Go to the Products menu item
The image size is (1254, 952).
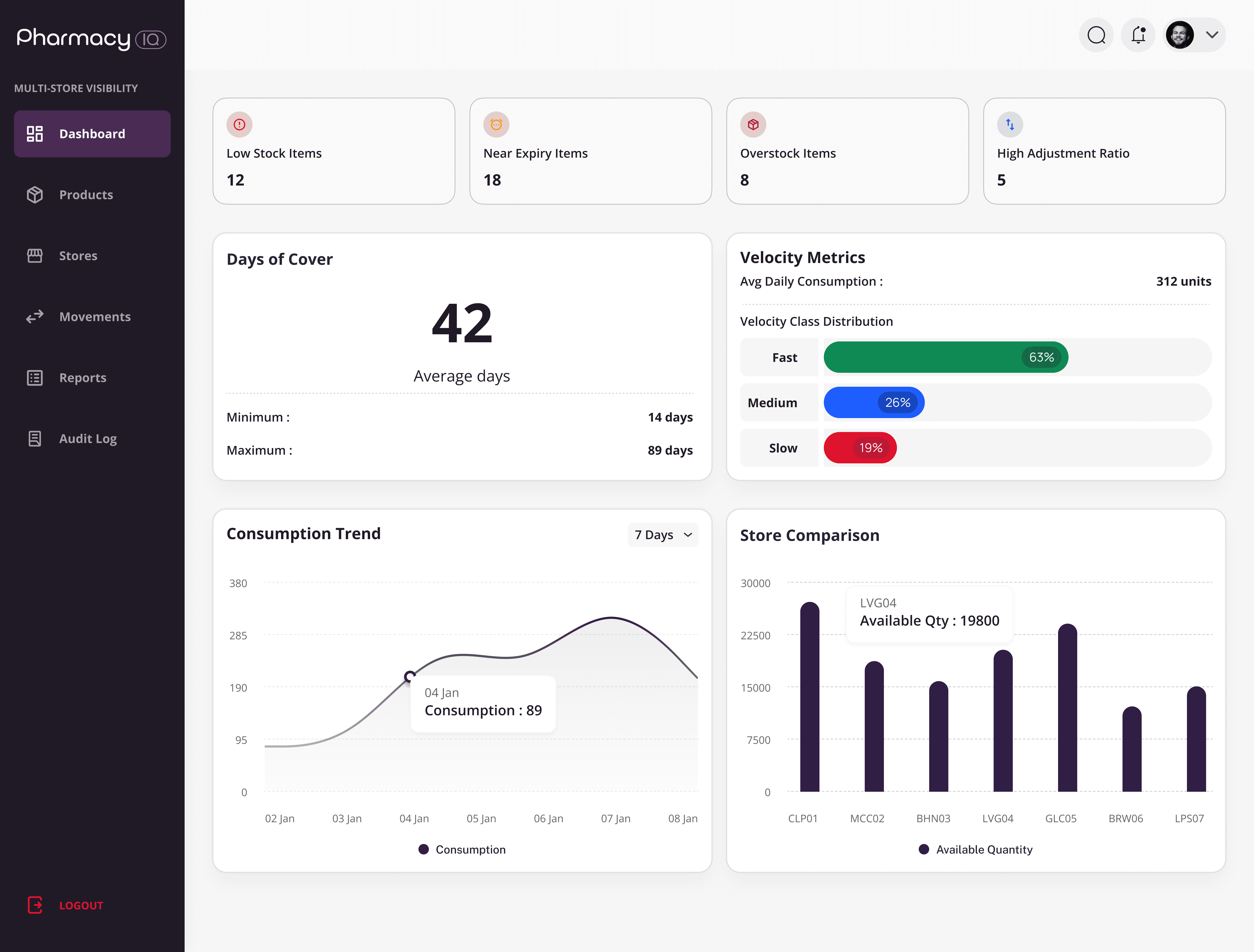point(86,195)
